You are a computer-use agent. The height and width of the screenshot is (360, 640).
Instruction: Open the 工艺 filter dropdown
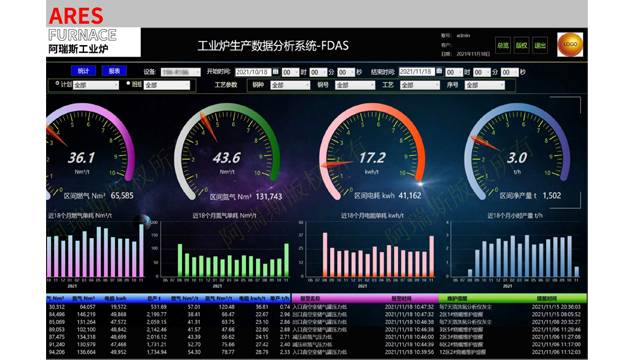click(420, 85)
